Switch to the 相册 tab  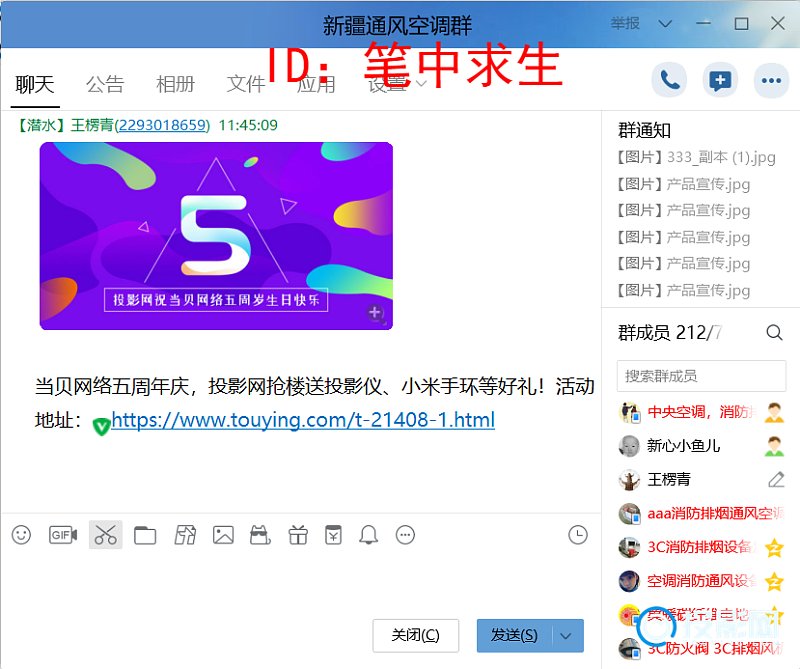click(x=175, y=84)
